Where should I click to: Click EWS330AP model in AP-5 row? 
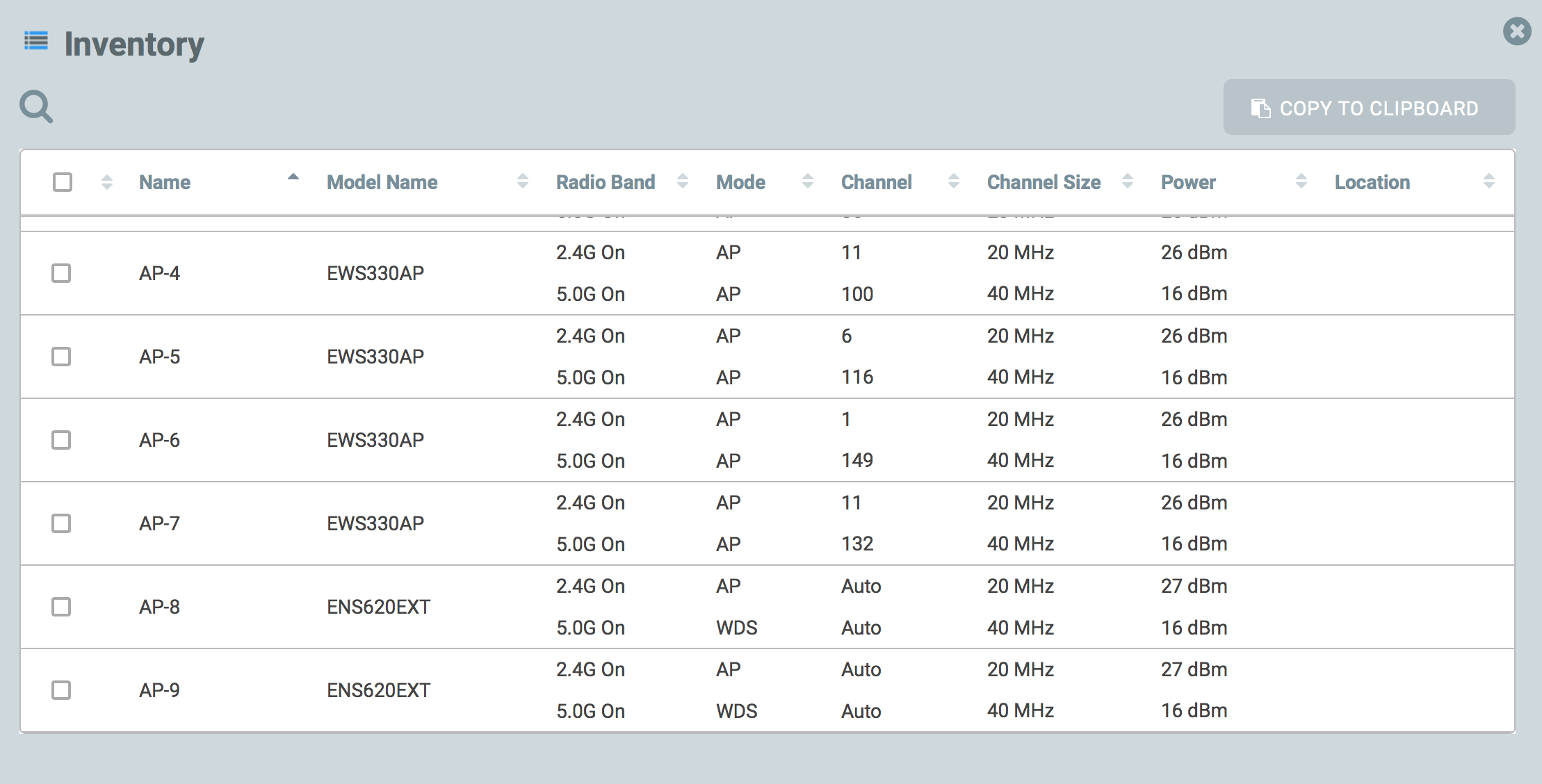(x=375, y=357)
